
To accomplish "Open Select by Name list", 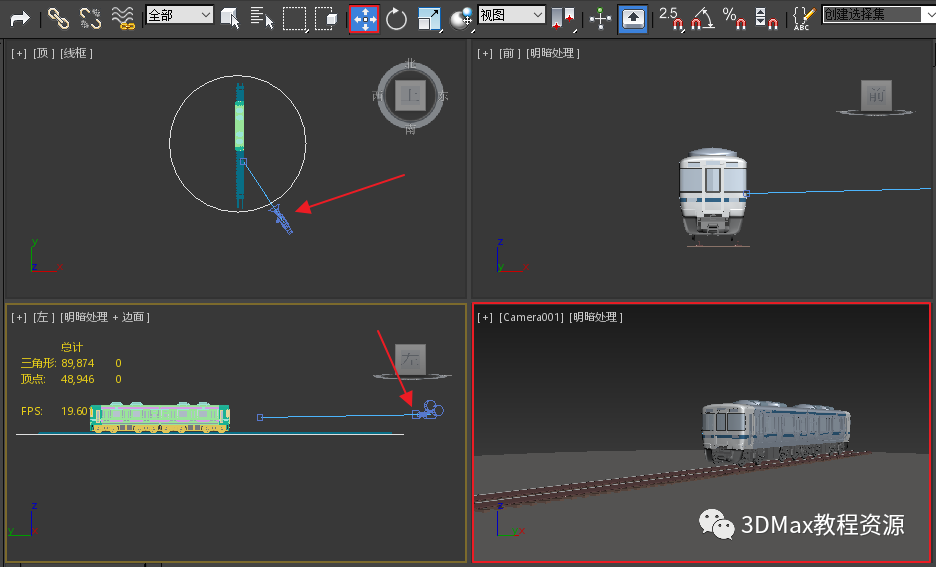I will [x=261, y=18].
